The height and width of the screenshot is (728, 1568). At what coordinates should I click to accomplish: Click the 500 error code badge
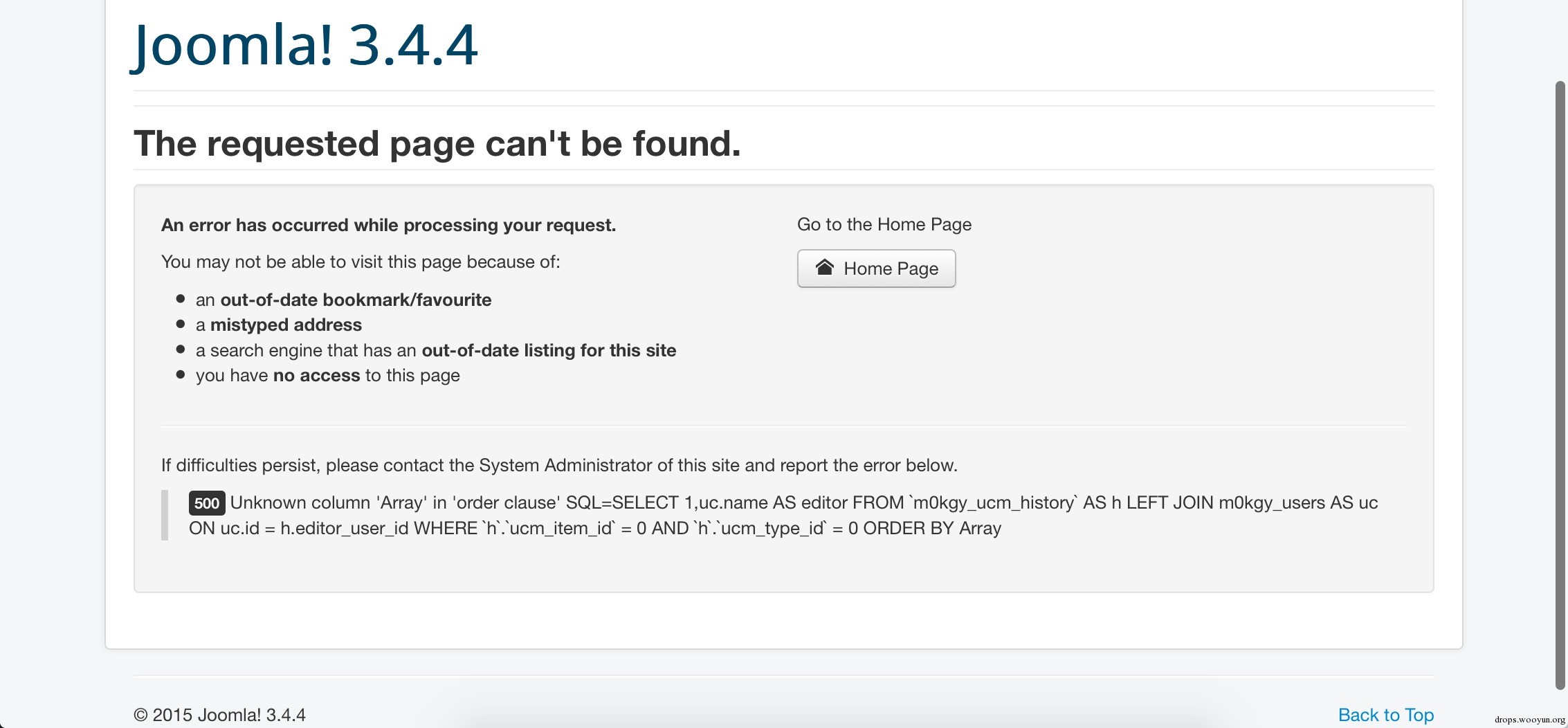206,503
